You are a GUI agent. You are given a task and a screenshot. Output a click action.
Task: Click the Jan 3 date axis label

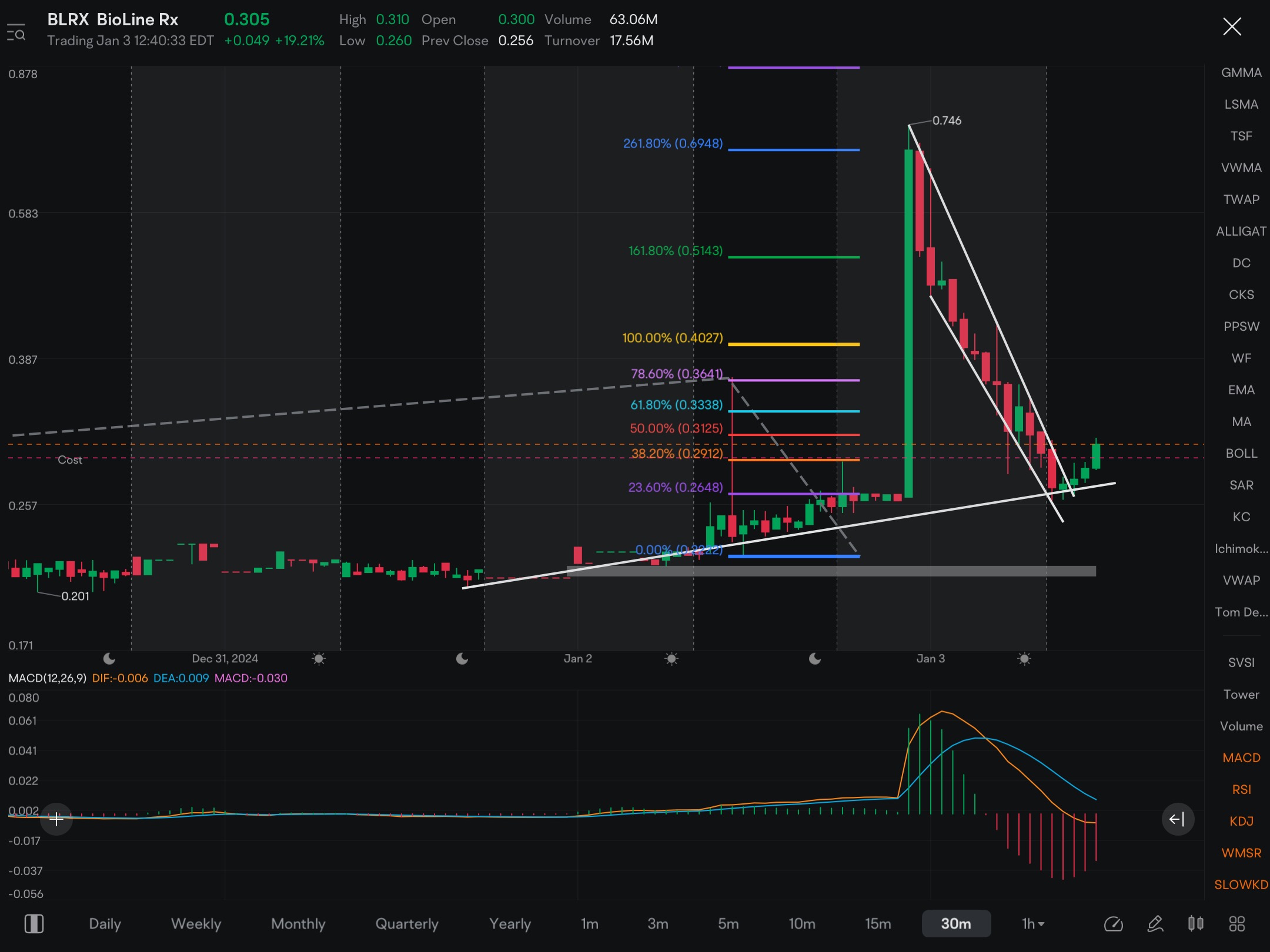pos(930,658)
